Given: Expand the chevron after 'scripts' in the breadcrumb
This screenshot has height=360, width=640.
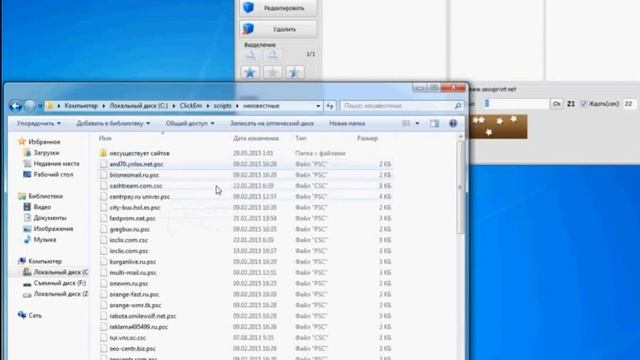Looking at the screenshot, I should point(237,106).
